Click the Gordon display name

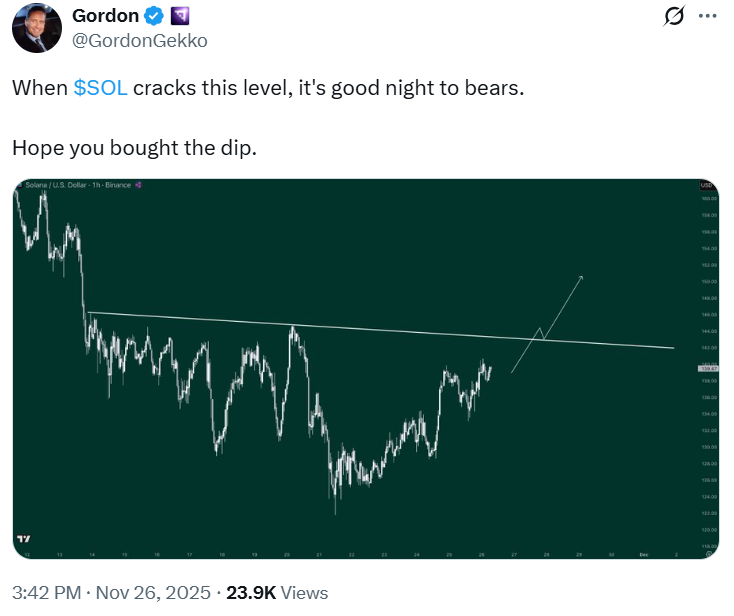tap(105, 17)
